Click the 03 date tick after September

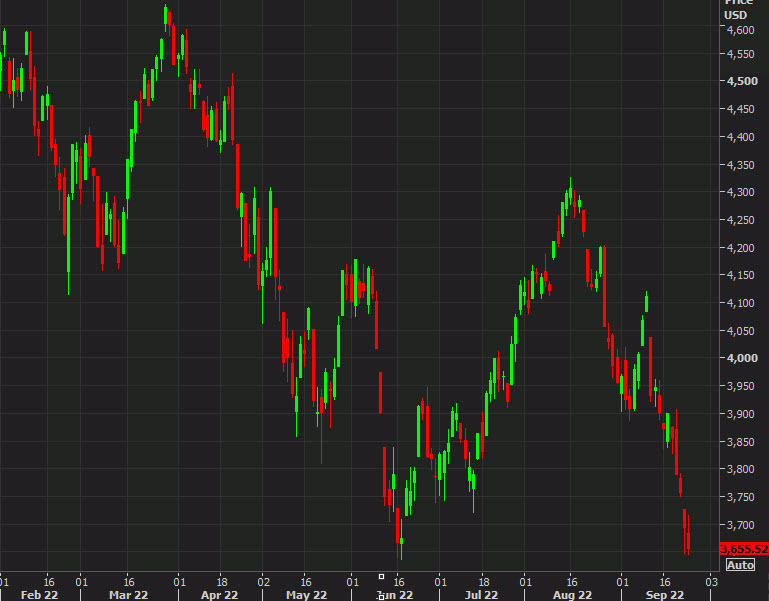coord(712,582)
